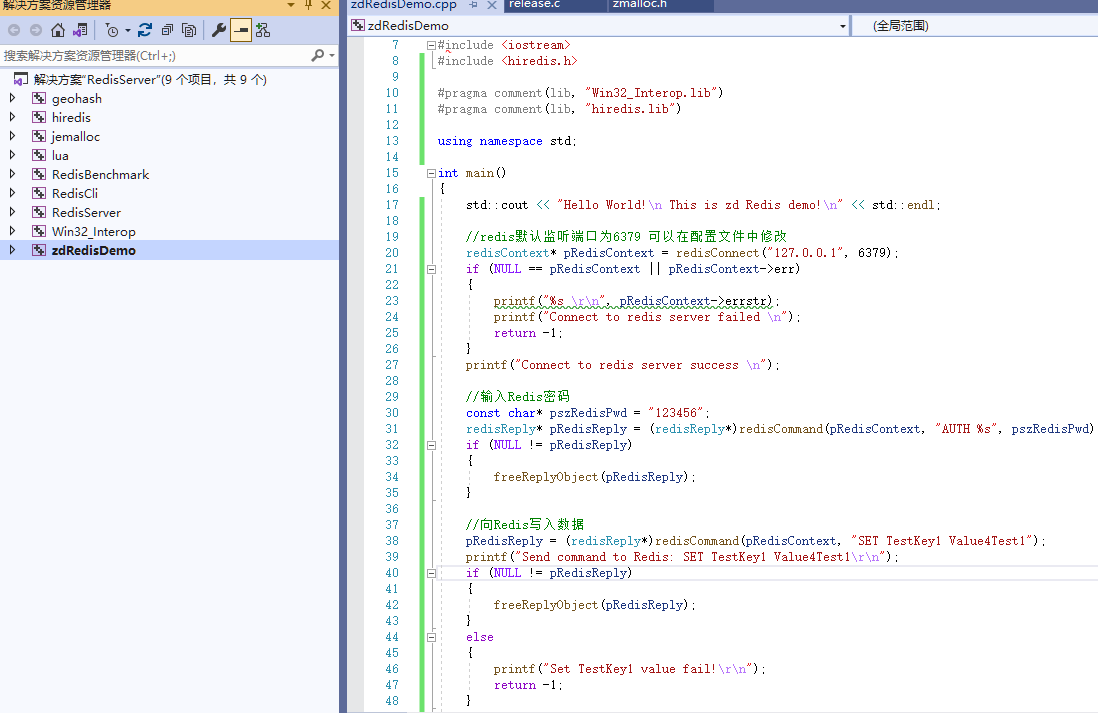Expand the RedisBenchmark project node
Screen dimensions: 1098x713
pos(12,174)
